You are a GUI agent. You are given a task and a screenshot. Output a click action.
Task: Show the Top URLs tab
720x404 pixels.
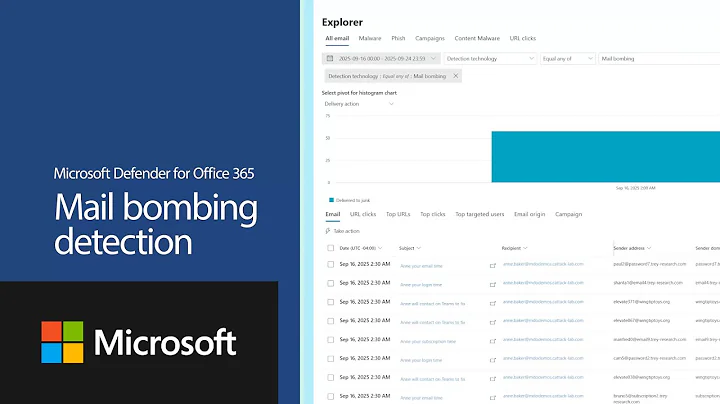[398, 214]
